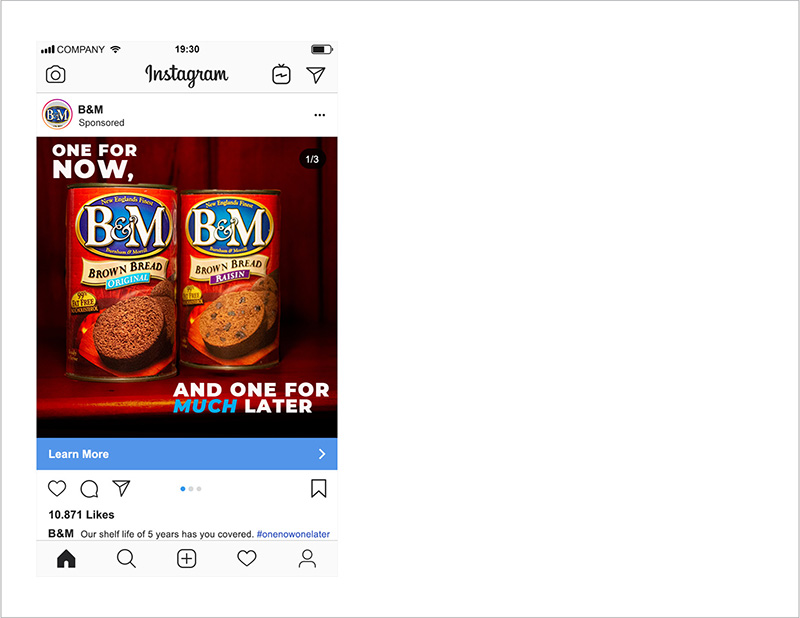800x618 pixels.
Task: Open profile tab person icon
Action: pos(307,559)
